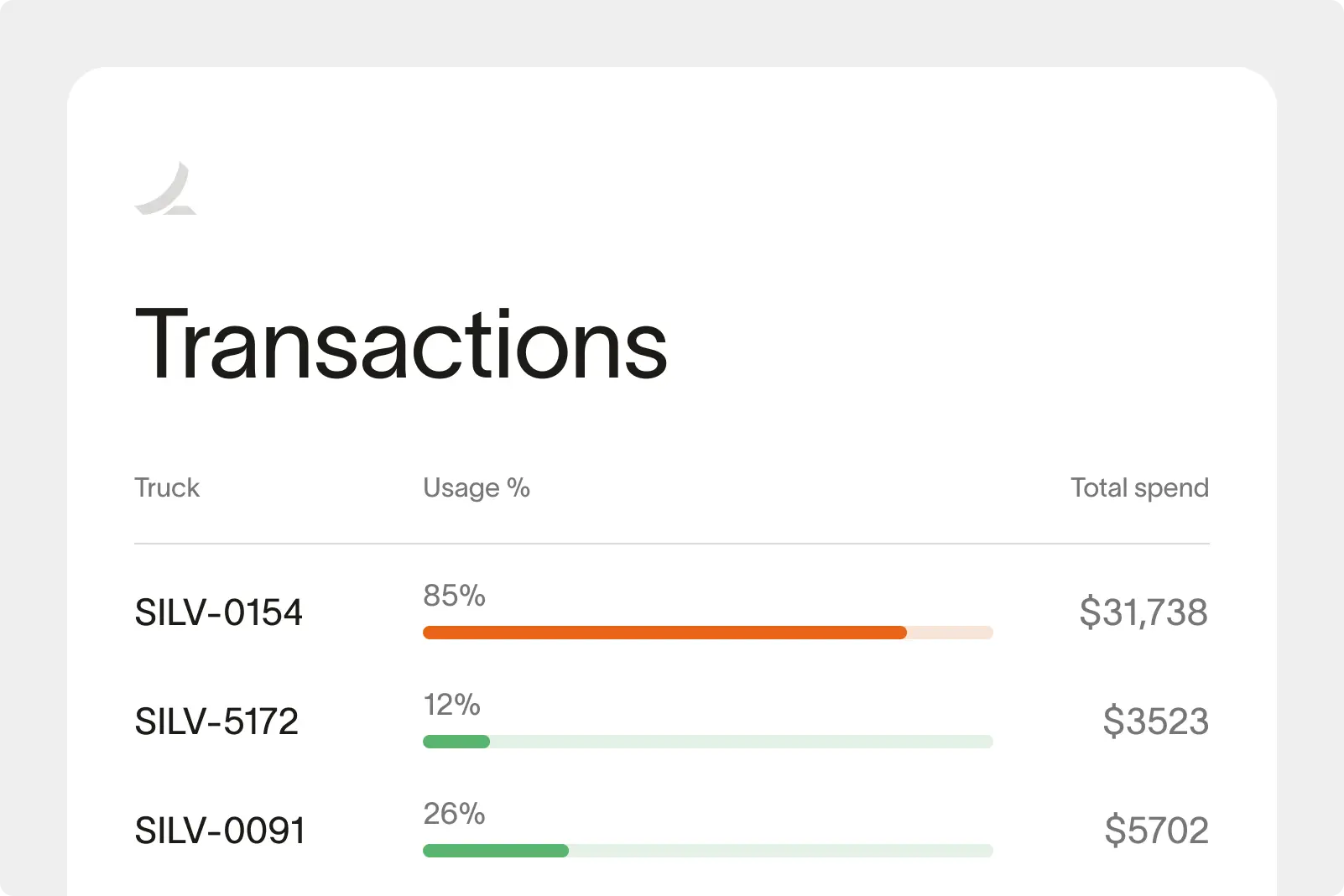The width and height of the screenshot is (1344, 896).
Task: Click the 85% usage label
Action: pyautogui.click(x=454, y=596)
